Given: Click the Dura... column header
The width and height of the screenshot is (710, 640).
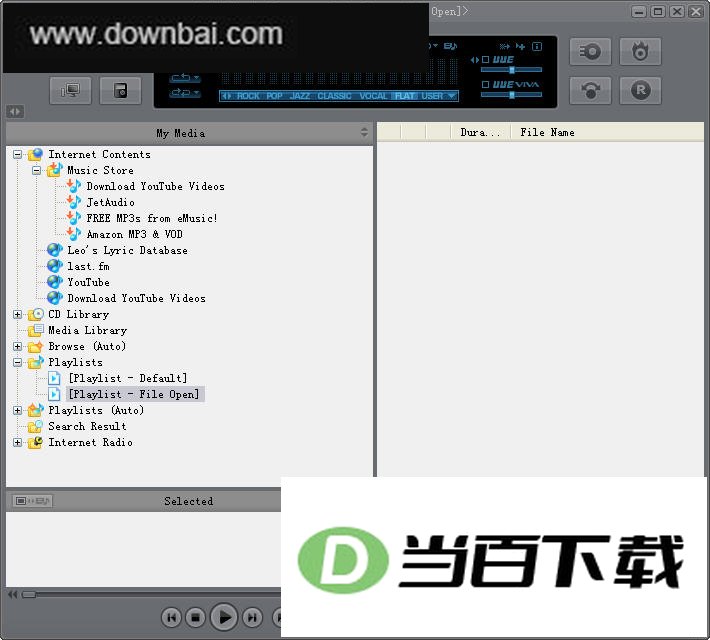Looking at the screenshot, I should (481, 132).
